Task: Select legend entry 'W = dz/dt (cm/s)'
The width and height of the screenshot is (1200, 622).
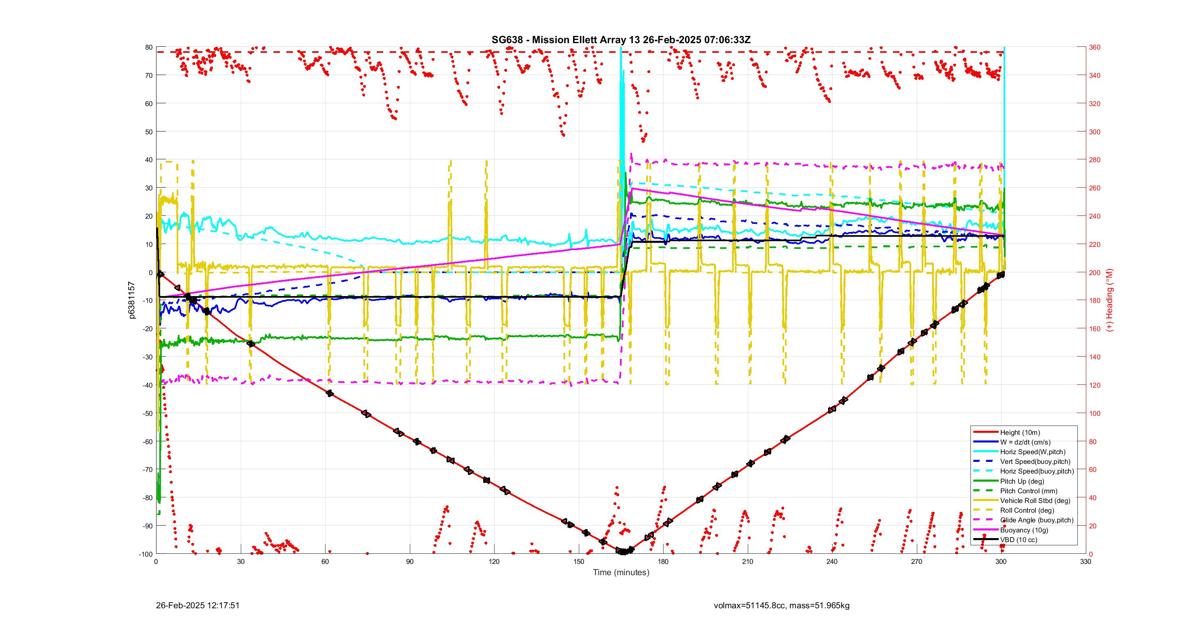Action: [1024, 442]
